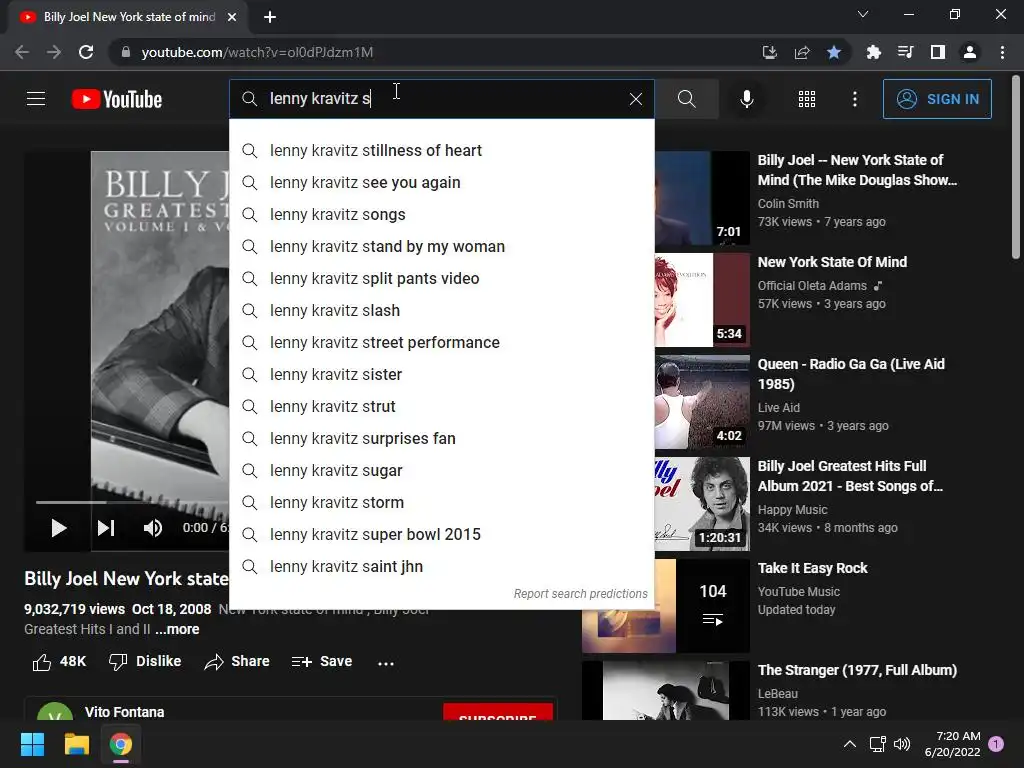This screenshot has width=1024, height=768.
Task: Open The Stranger (1977, Full Album) video
Action: coord(857,670)
